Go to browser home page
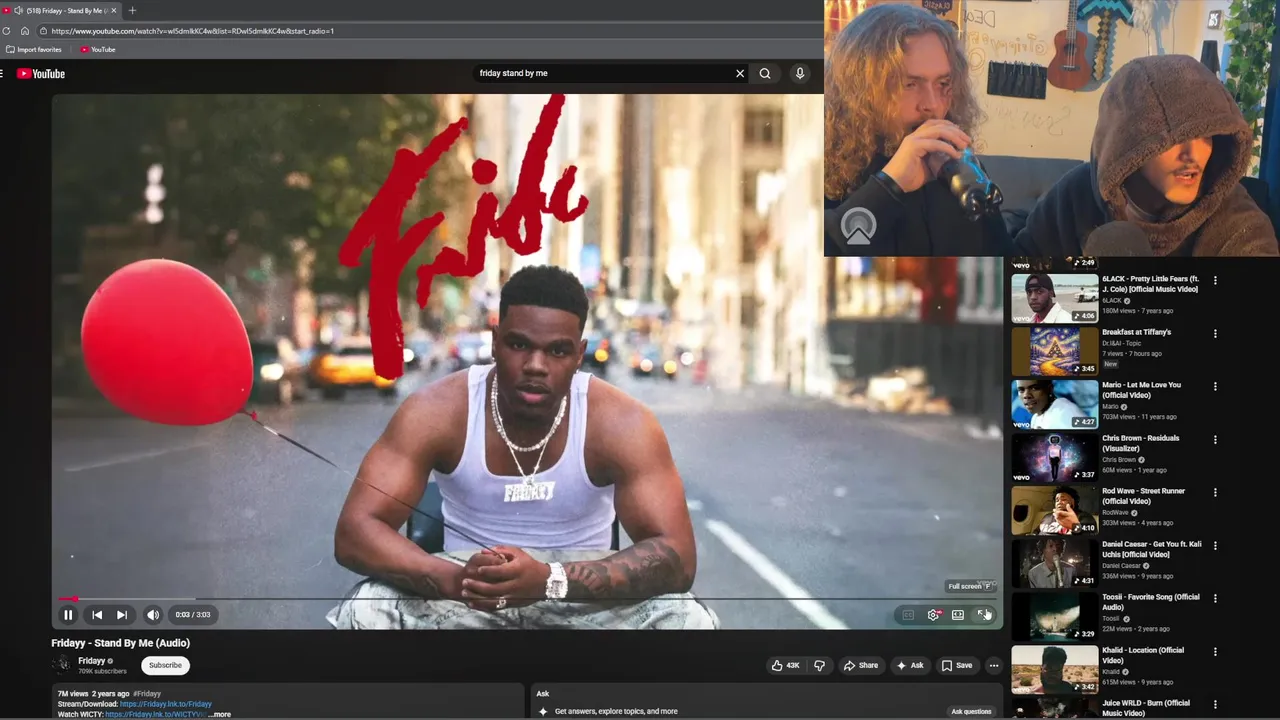This screenshot has height=720, width=1280. [x=25, y=31]
